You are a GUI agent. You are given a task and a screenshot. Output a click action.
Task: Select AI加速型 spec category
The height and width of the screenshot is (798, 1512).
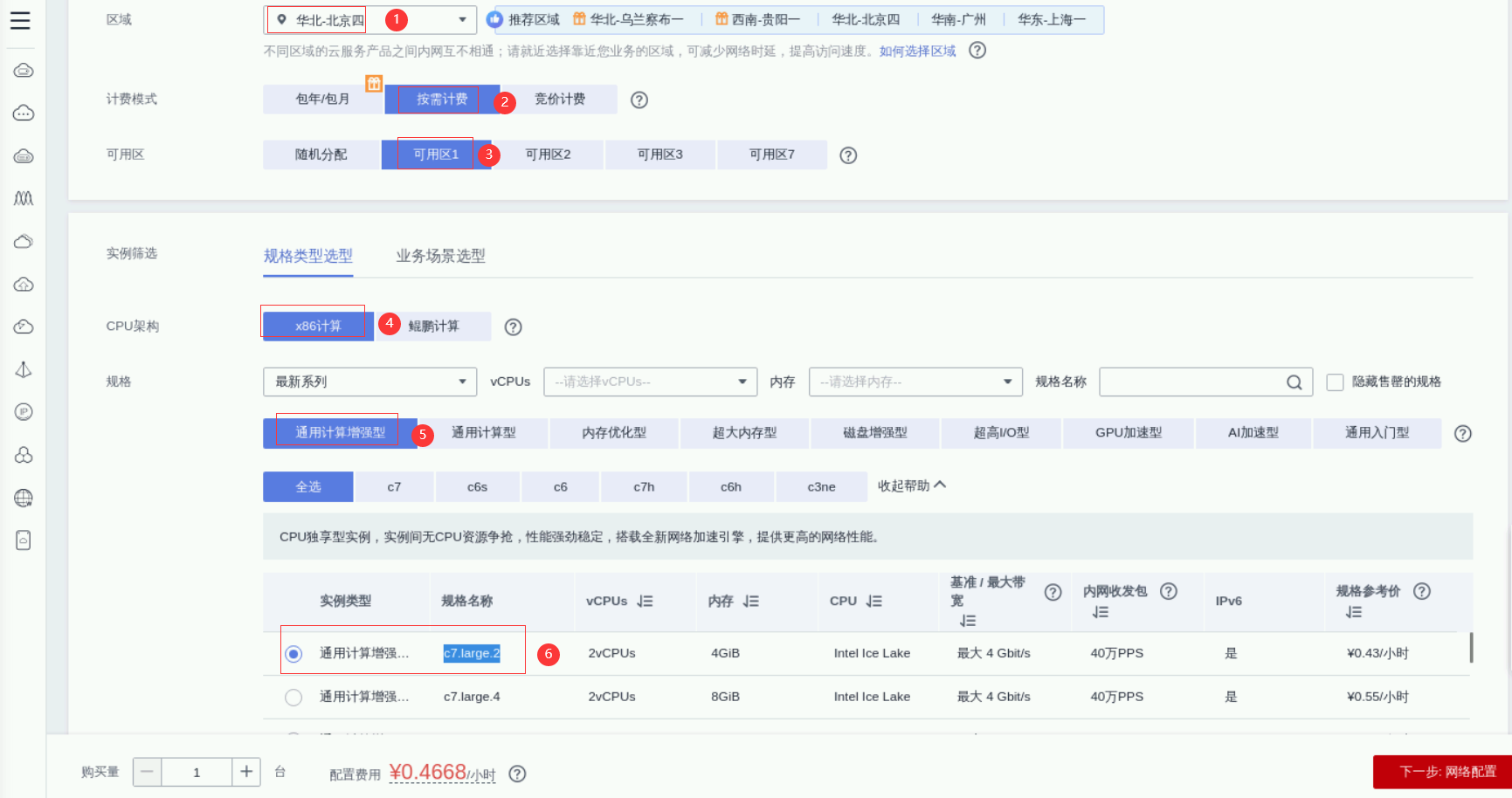[1253, 433]
